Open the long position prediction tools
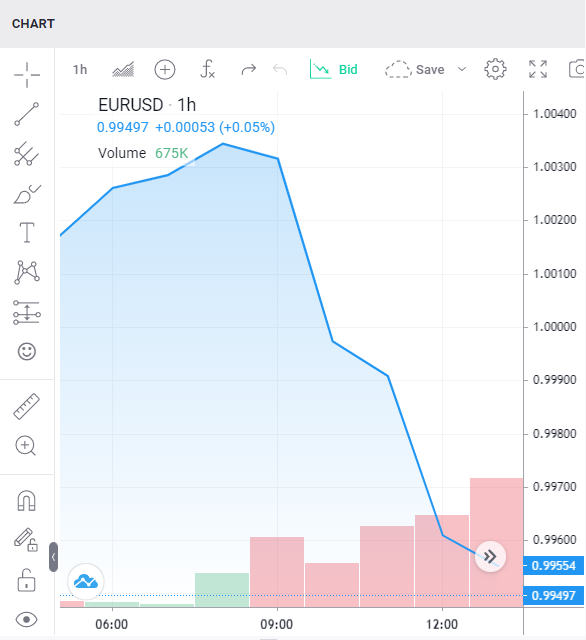The height and width of the screenshot is (640, 586). point(27,312)
